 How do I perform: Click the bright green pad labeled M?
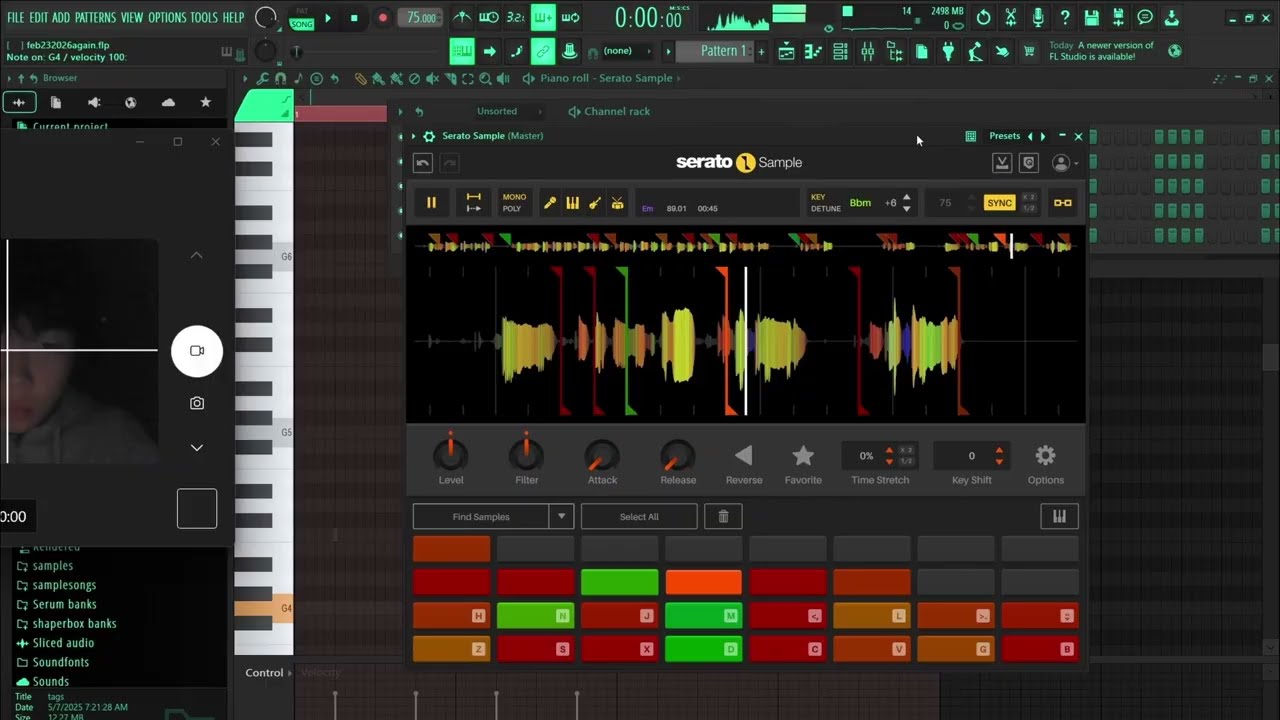coord(704,616)
